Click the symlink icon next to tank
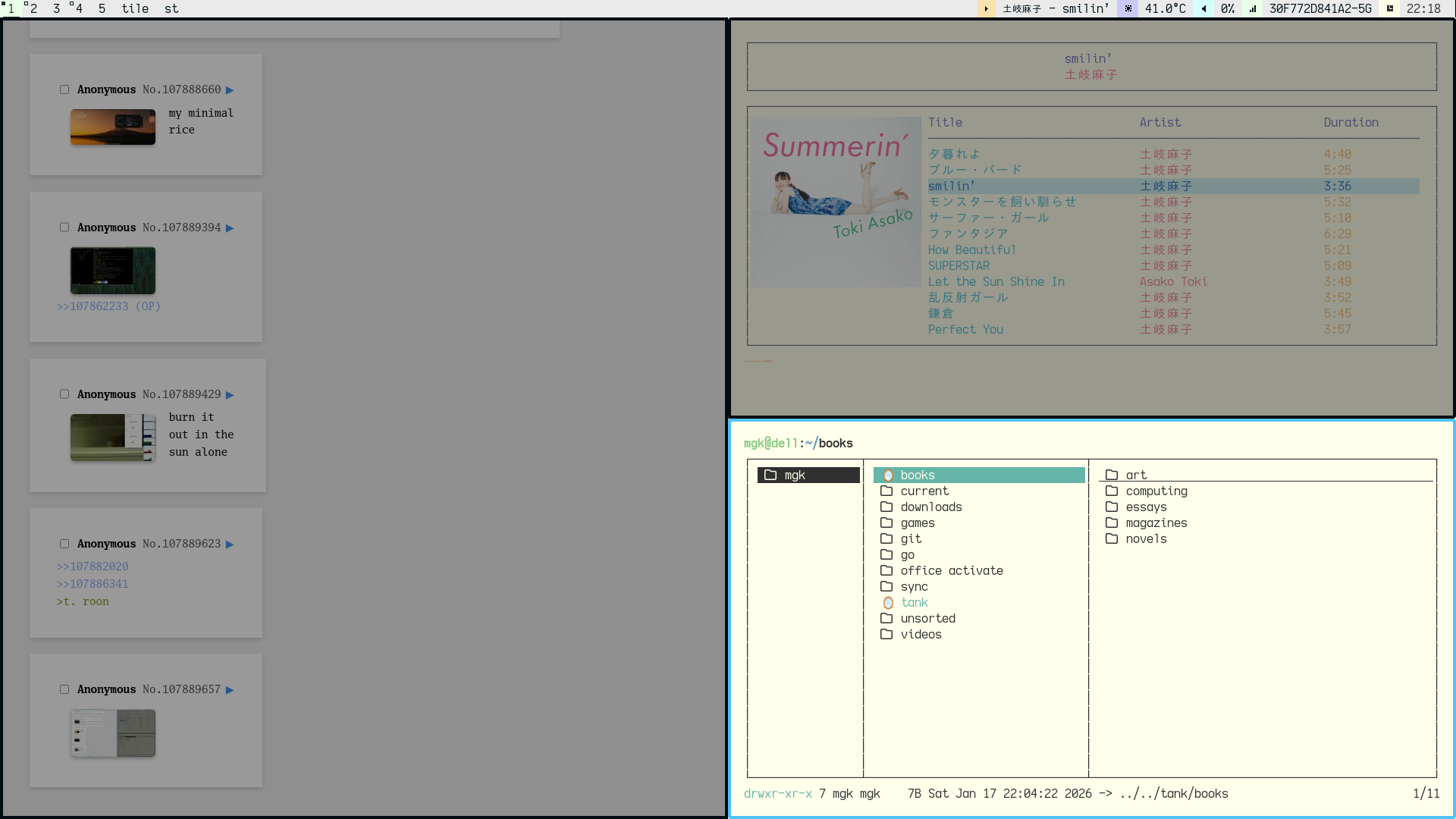Screen dimensions: 1456x819 888,603
